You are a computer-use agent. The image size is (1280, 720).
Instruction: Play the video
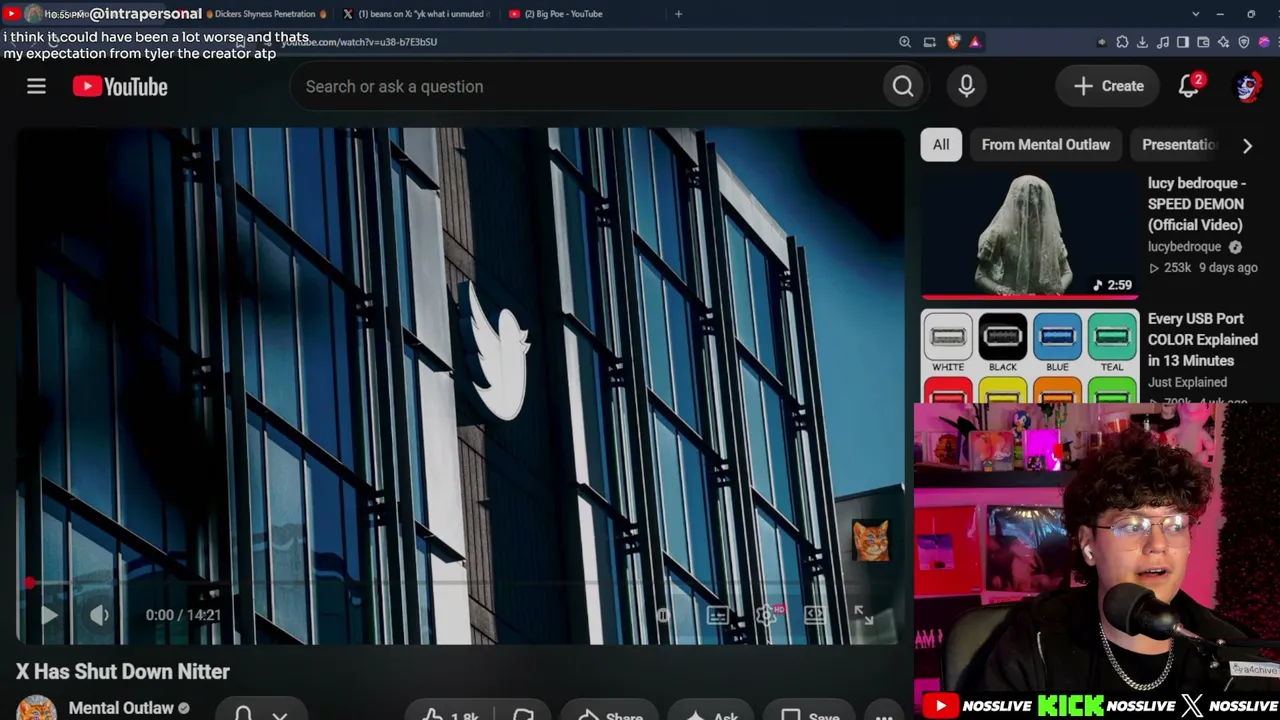tap(48, 615)
